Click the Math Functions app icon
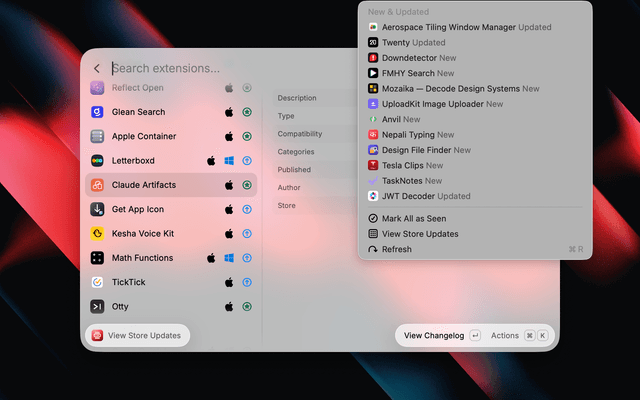Viewport: 640px width, 400px height. pyautogui.click(x=97, y=258)
